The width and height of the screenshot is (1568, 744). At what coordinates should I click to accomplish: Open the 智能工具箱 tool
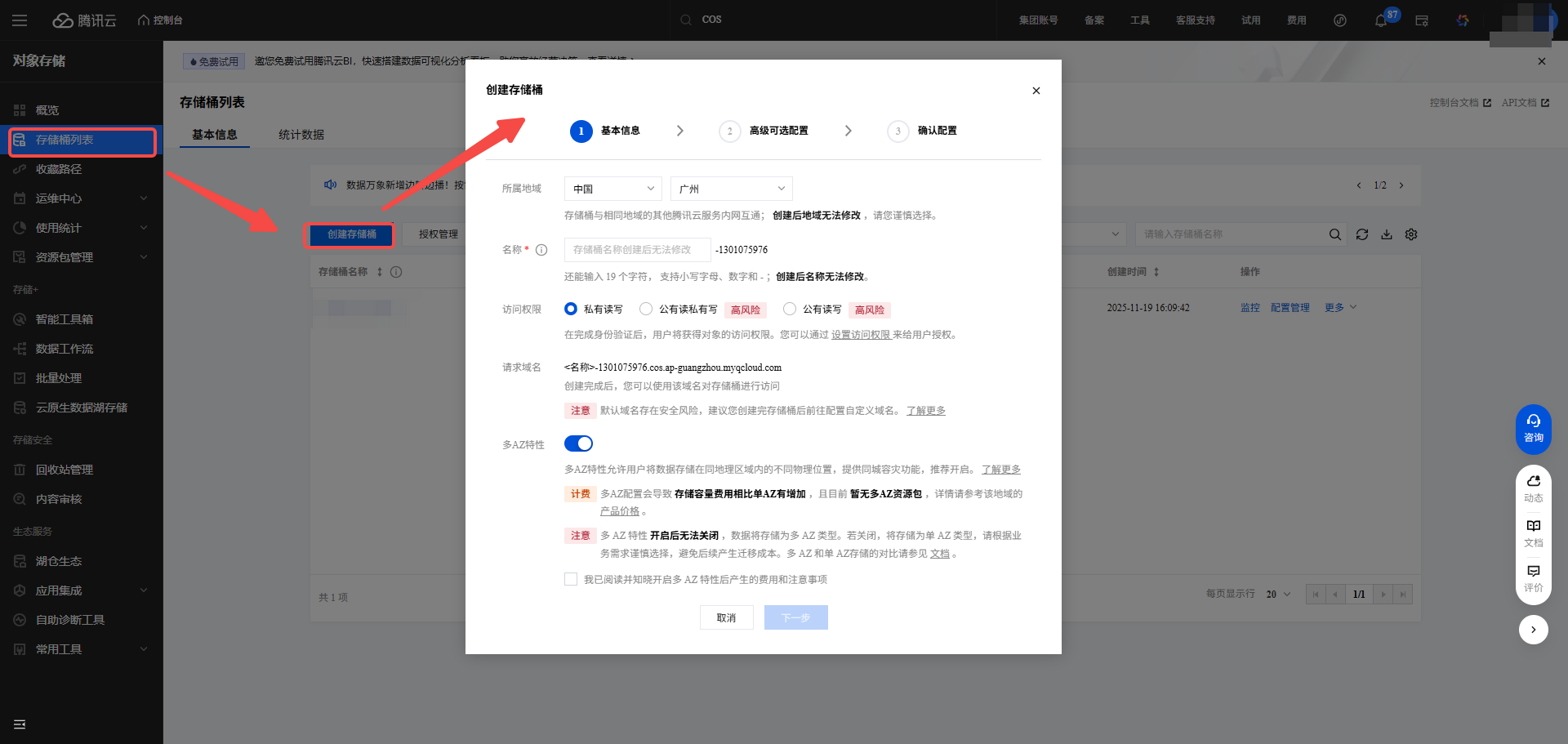click(64, 319)
